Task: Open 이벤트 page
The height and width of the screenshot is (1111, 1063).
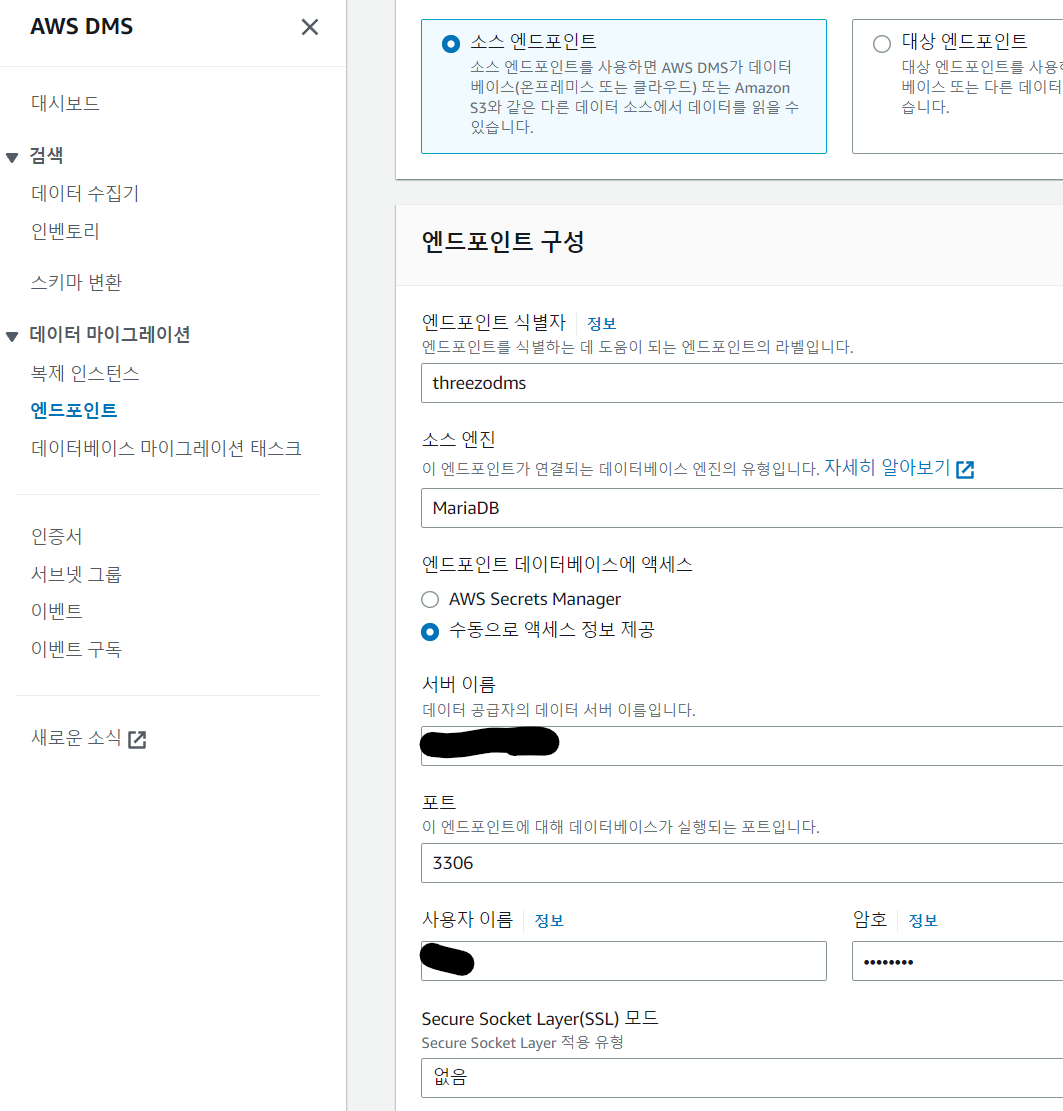Action: [x=57, y=611]
